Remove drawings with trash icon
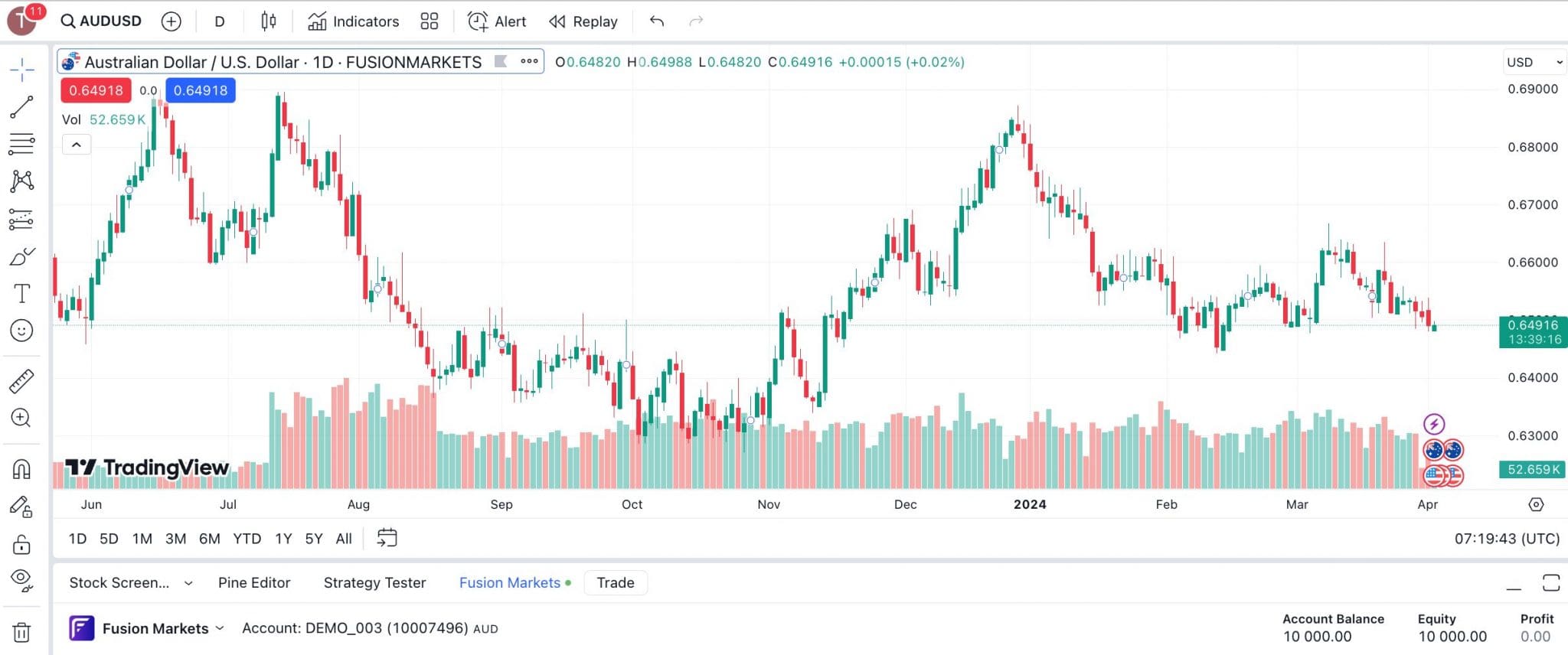 [x=21, y=633]
